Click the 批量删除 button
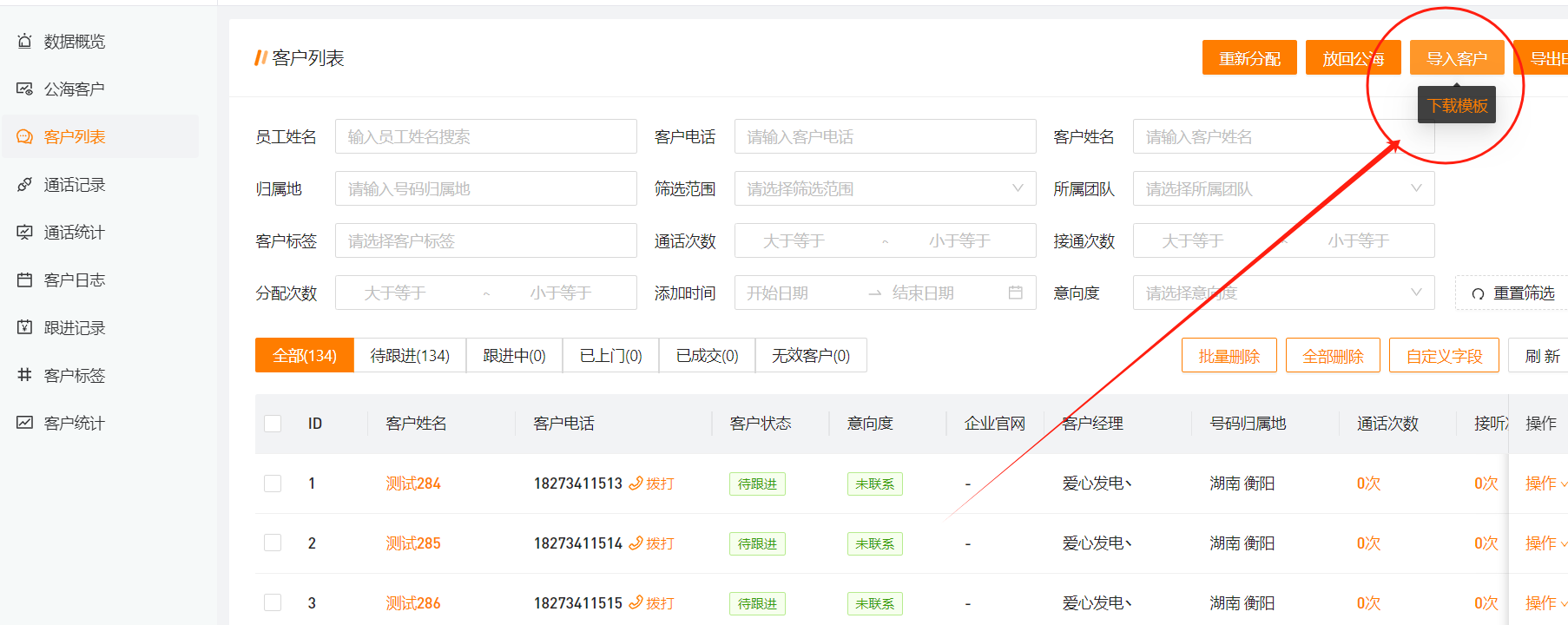This screenshot has width=1568, height=625. point(1229,355)
